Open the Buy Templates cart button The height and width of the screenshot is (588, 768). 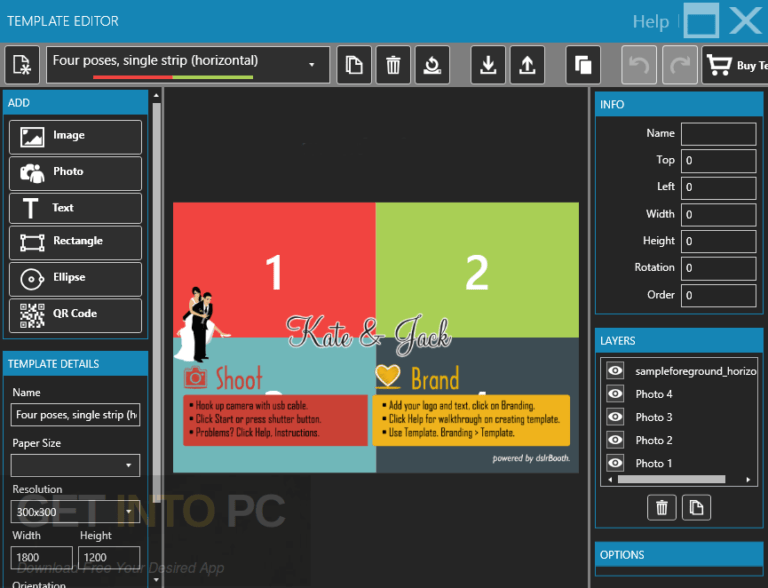click(735, 65)
